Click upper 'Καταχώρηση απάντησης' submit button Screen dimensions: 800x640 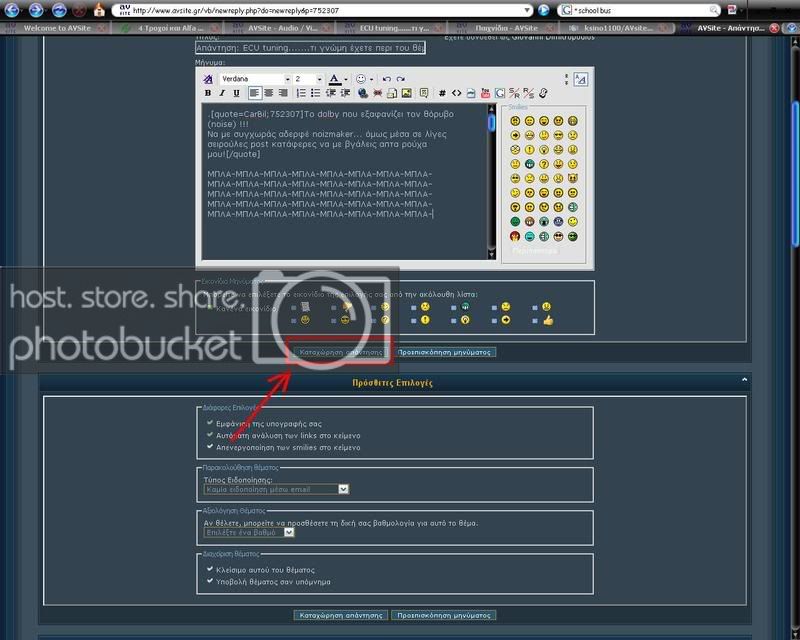341,352
